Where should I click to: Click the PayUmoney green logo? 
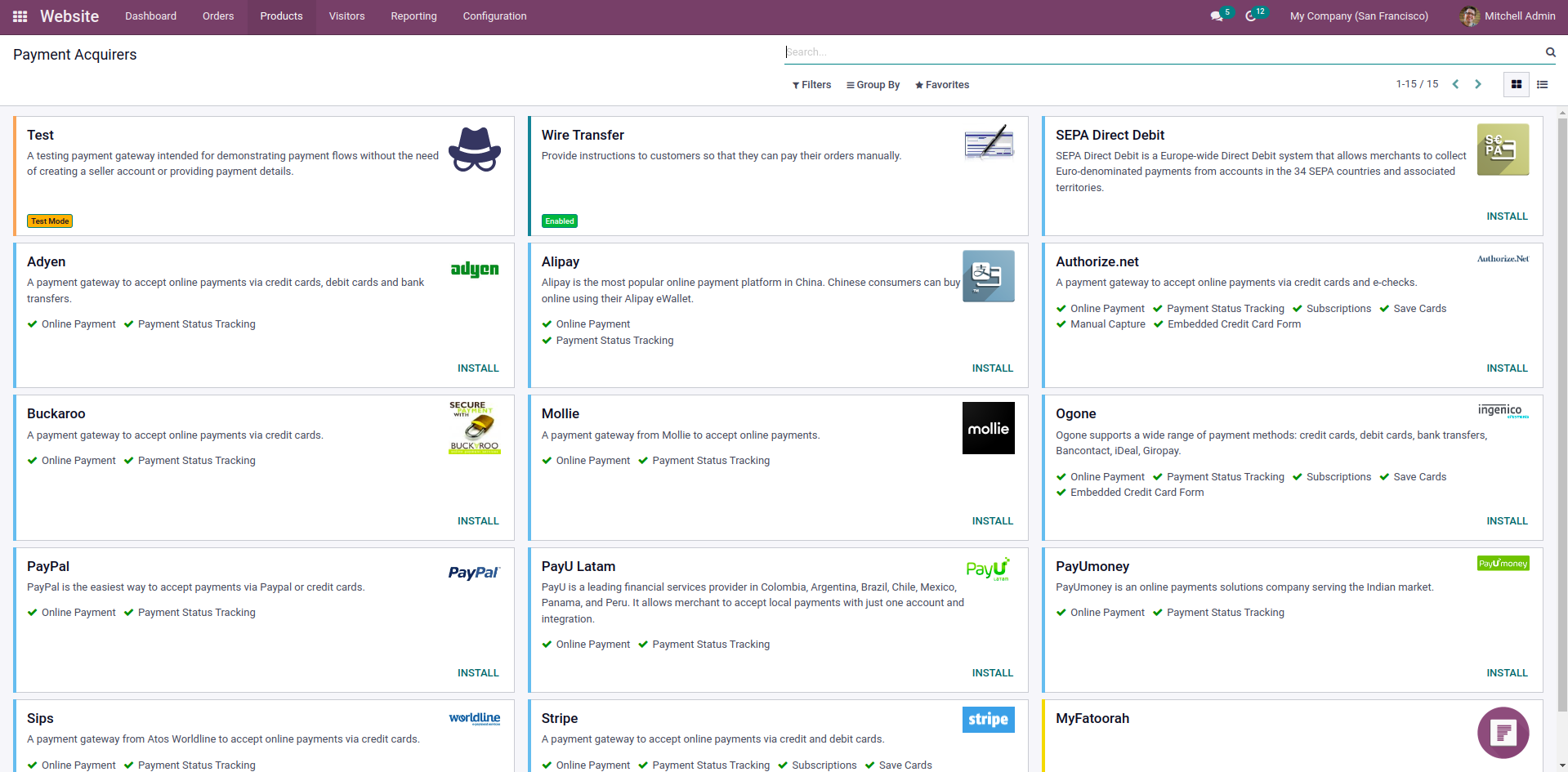(x=1503, y=563)
